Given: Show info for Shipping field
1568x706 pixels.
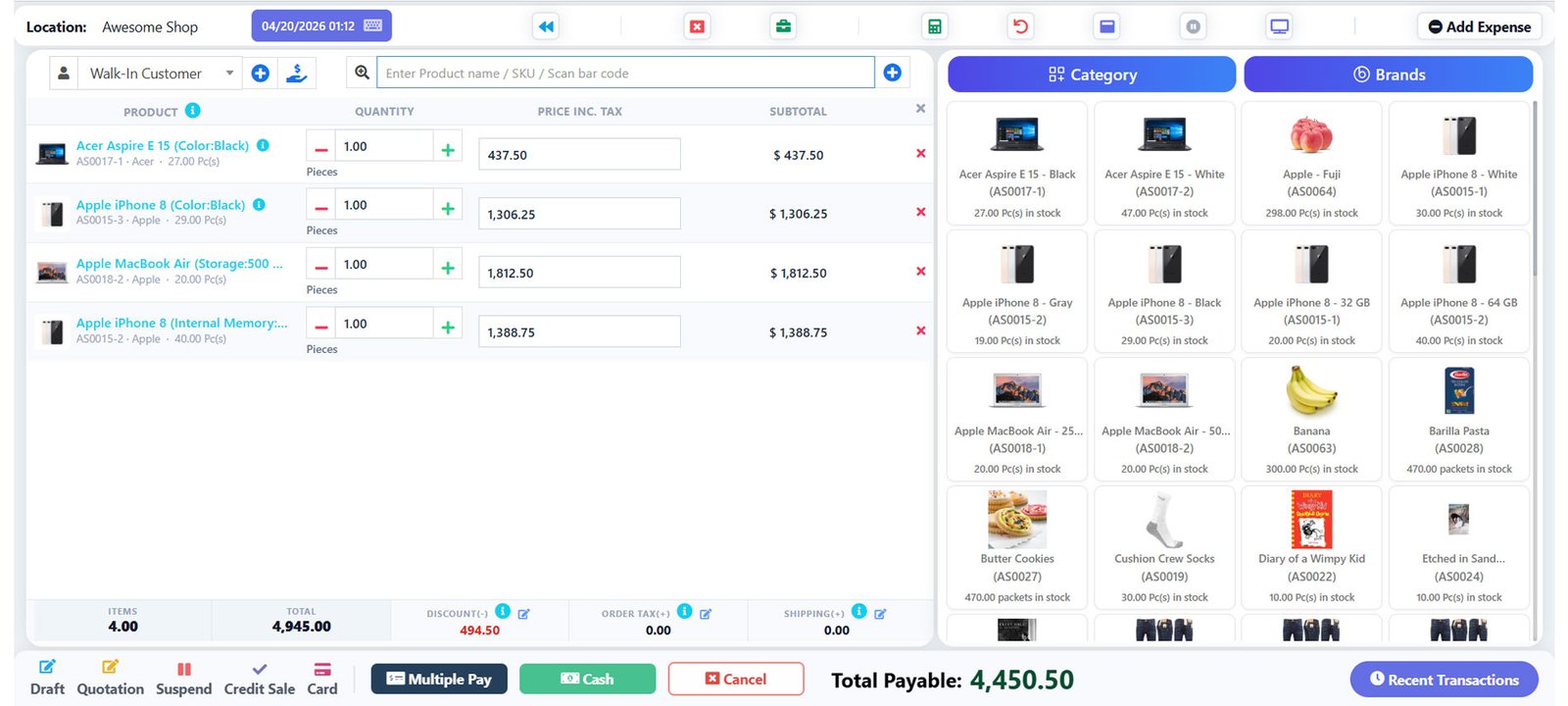Looking at the screenshot, I should coord(859,611).
